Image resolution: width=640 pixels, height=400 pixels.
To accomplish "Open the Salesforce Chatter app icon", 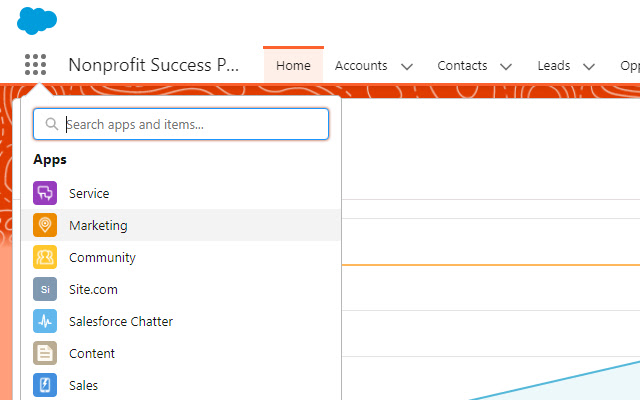I will tap(45, 321).
